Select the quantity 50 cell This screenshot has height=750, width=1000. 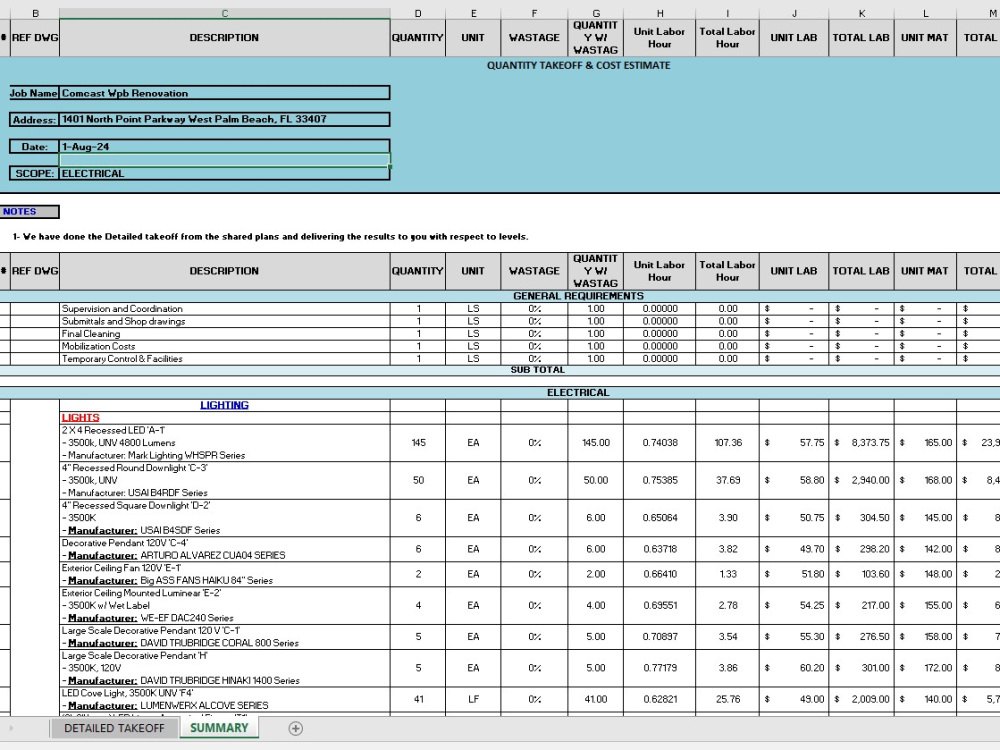[418, 480]
